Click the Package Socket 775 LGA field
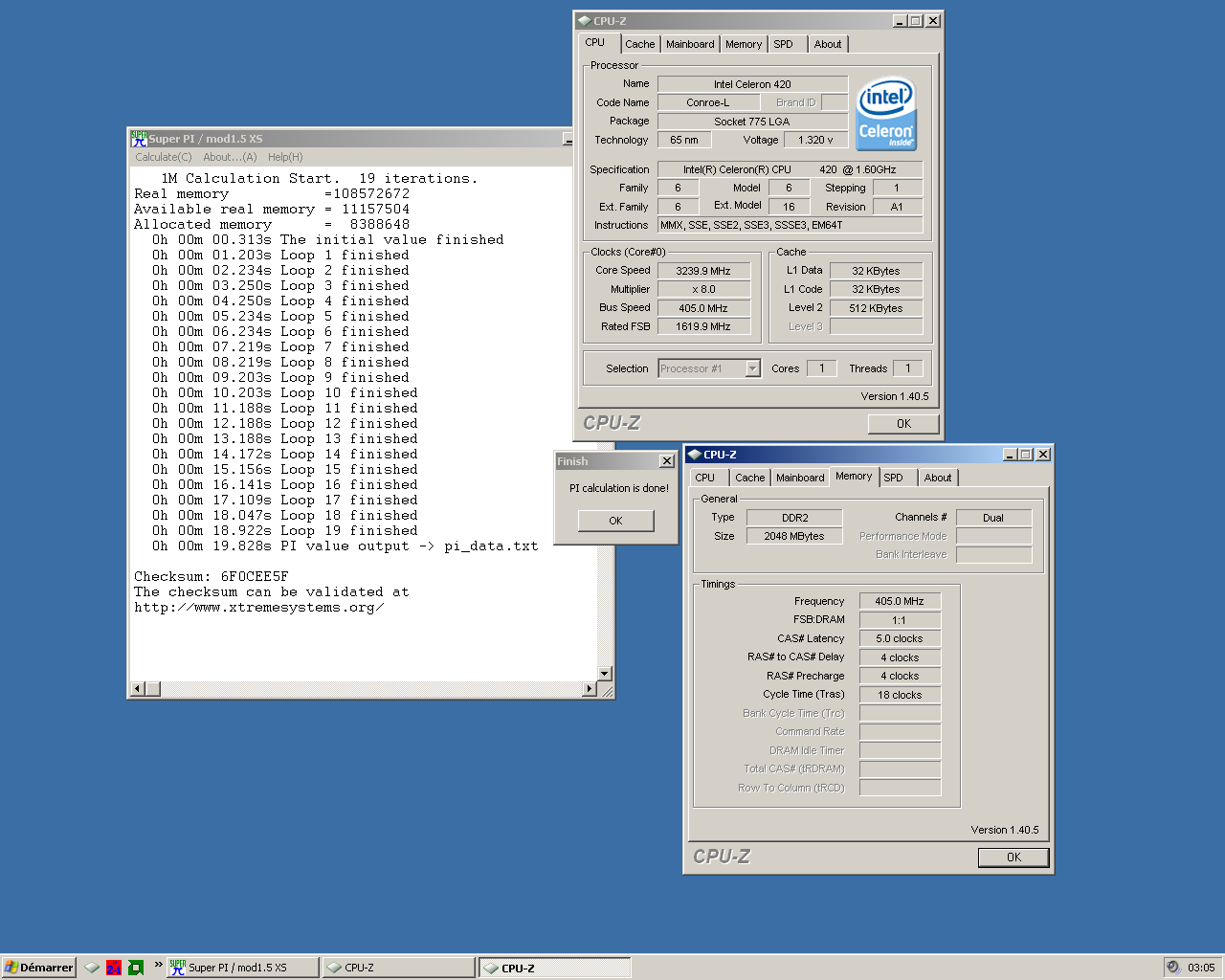This screenshot has height=980, width=1225. pos(752,122)
